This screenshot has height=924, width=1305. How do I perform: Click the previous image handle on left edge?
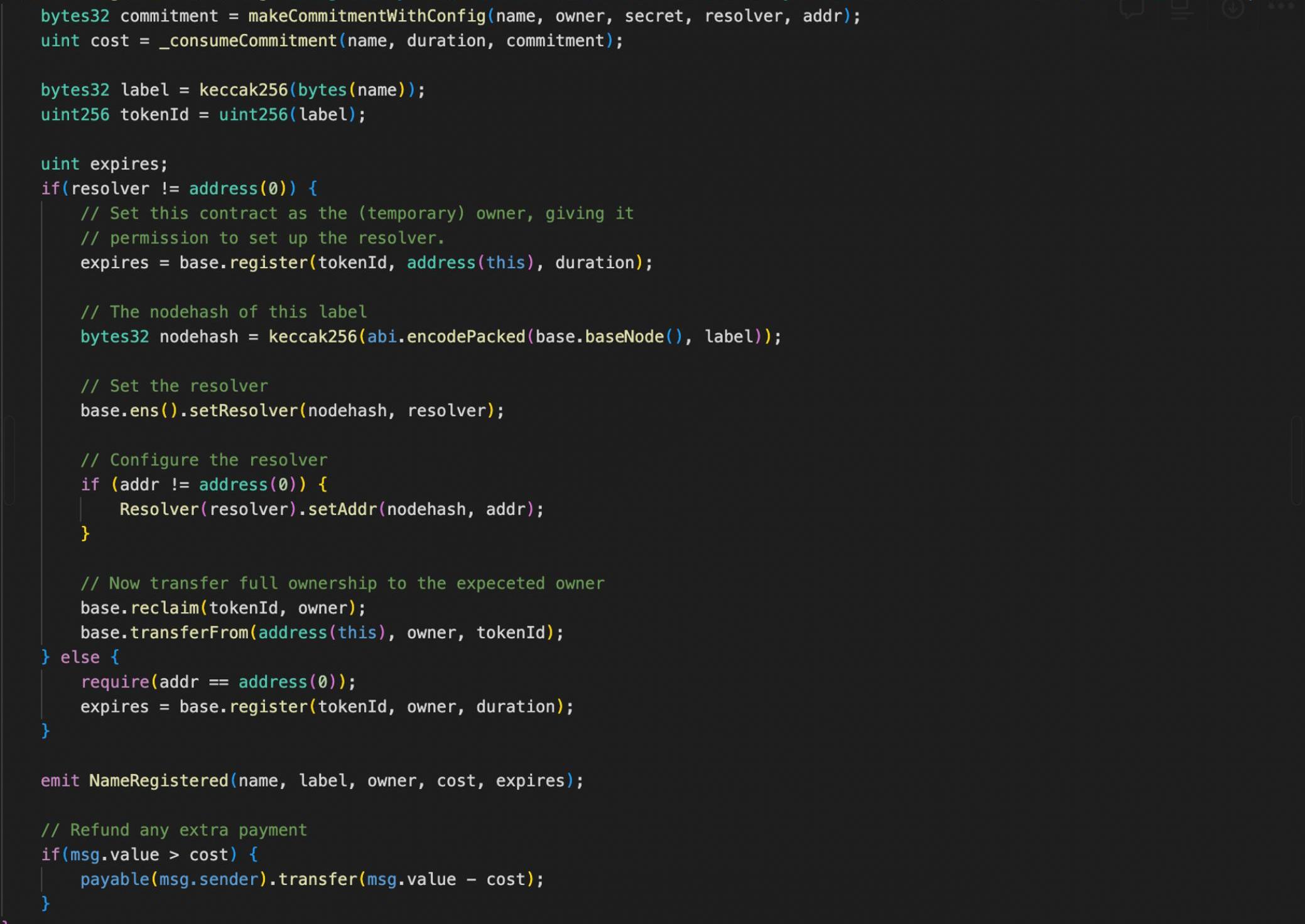click(9, 460)
